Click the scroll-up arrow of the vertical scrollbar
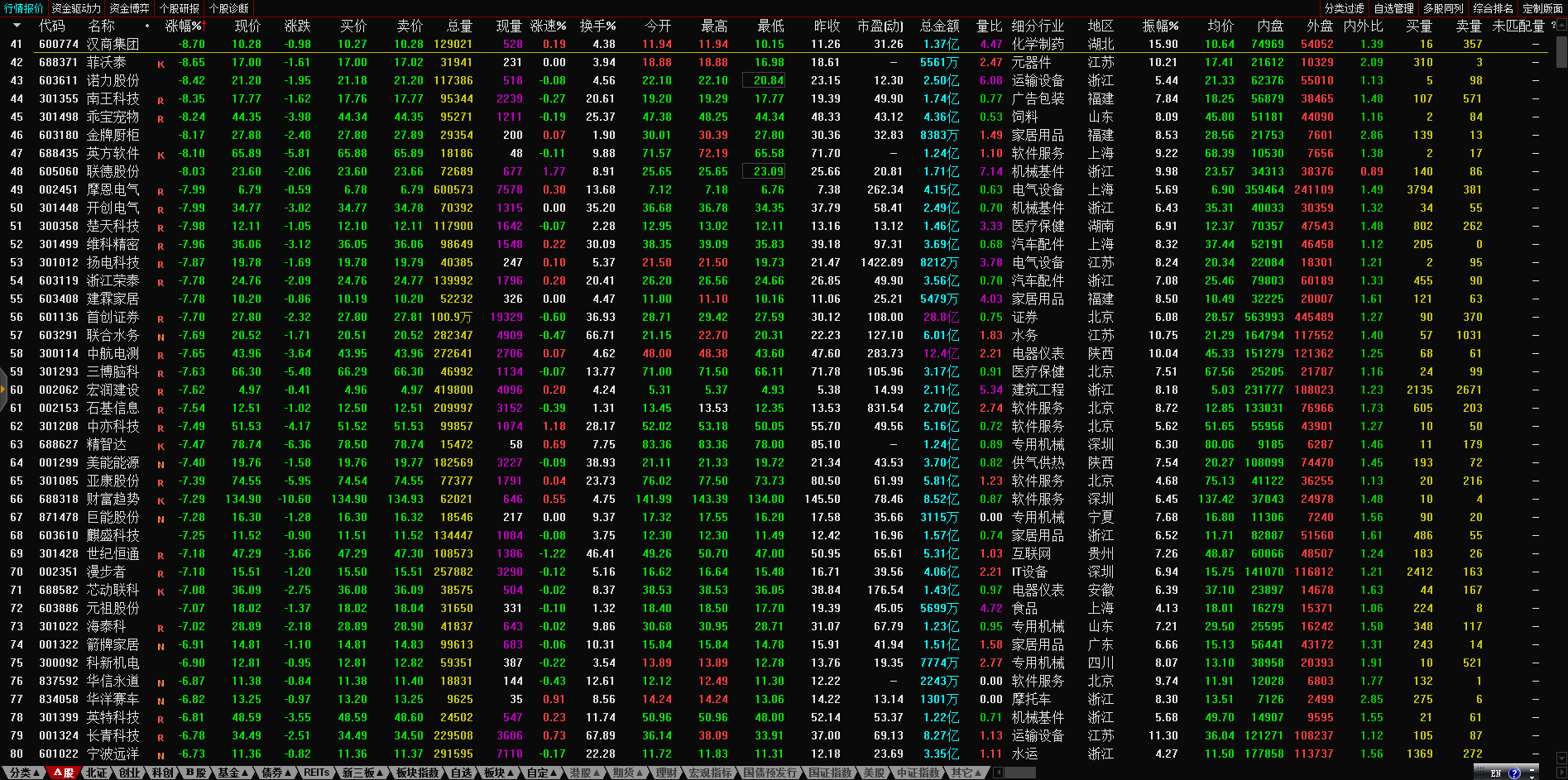The height and width of the screenshot is (780, 1568). 1561,25
